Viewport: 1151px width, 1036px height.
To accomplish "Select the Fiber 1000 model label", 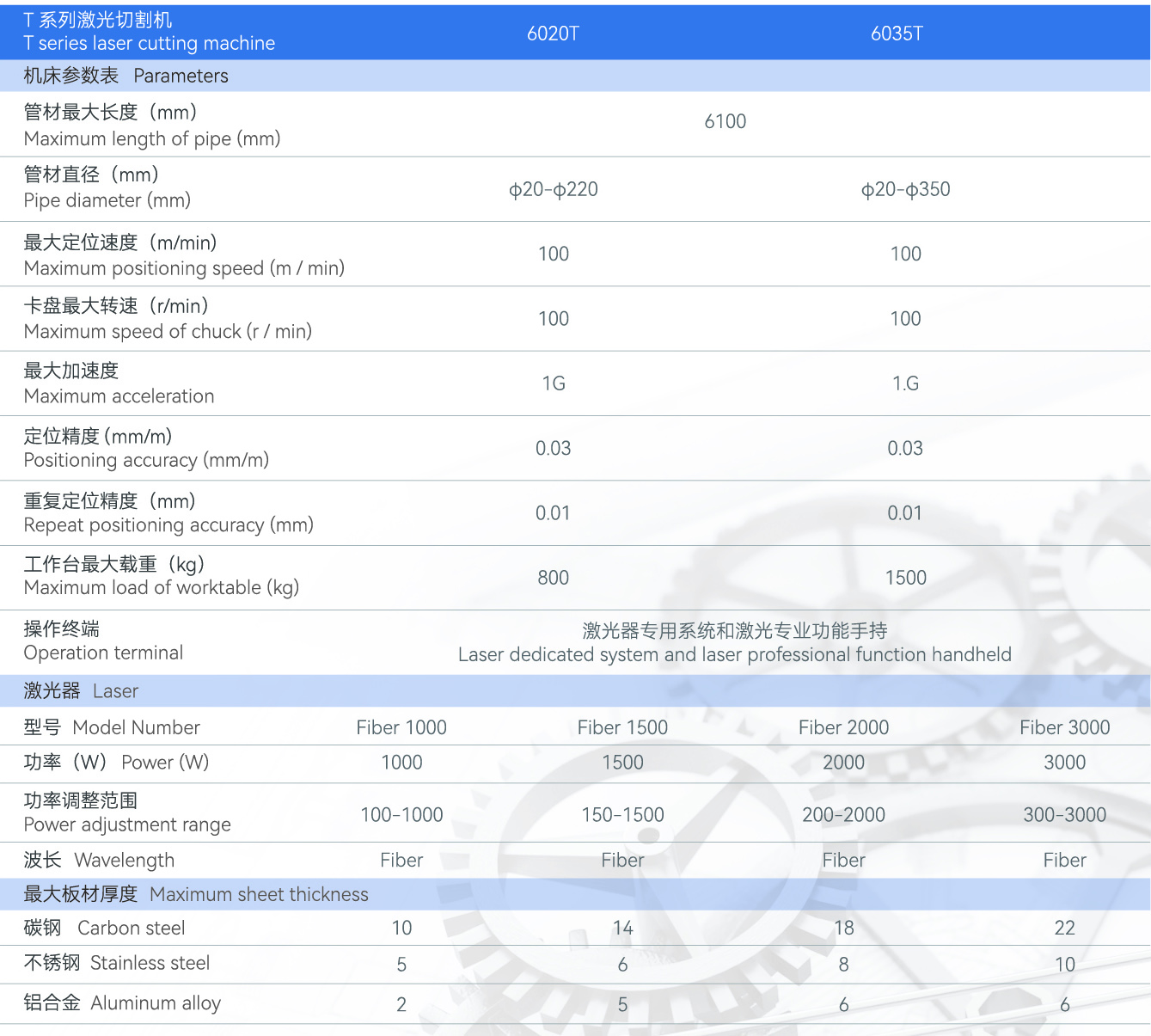I will [x=401, y=727].
